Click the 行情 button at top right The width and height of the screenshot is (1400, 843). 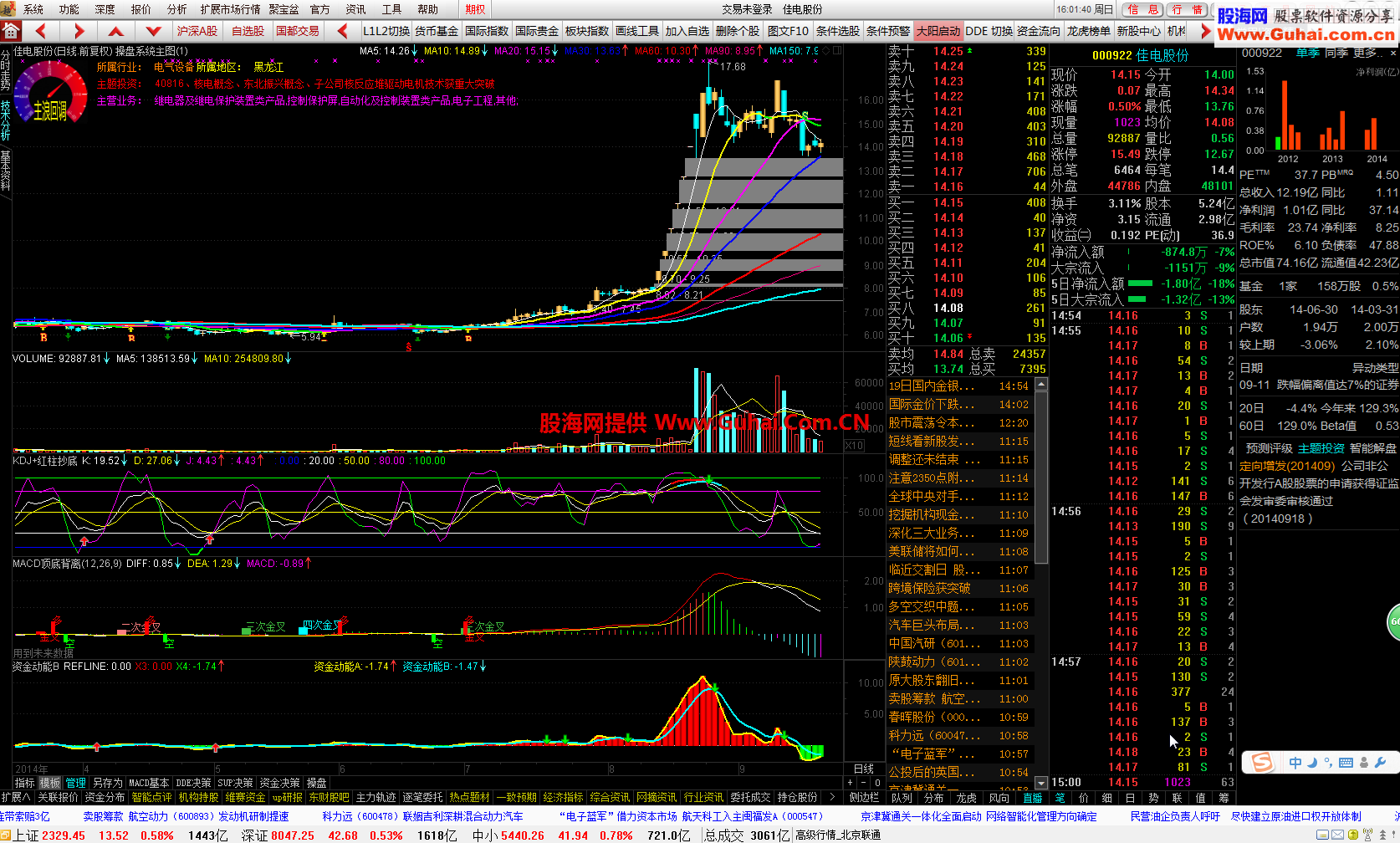tap(1188, 9)
